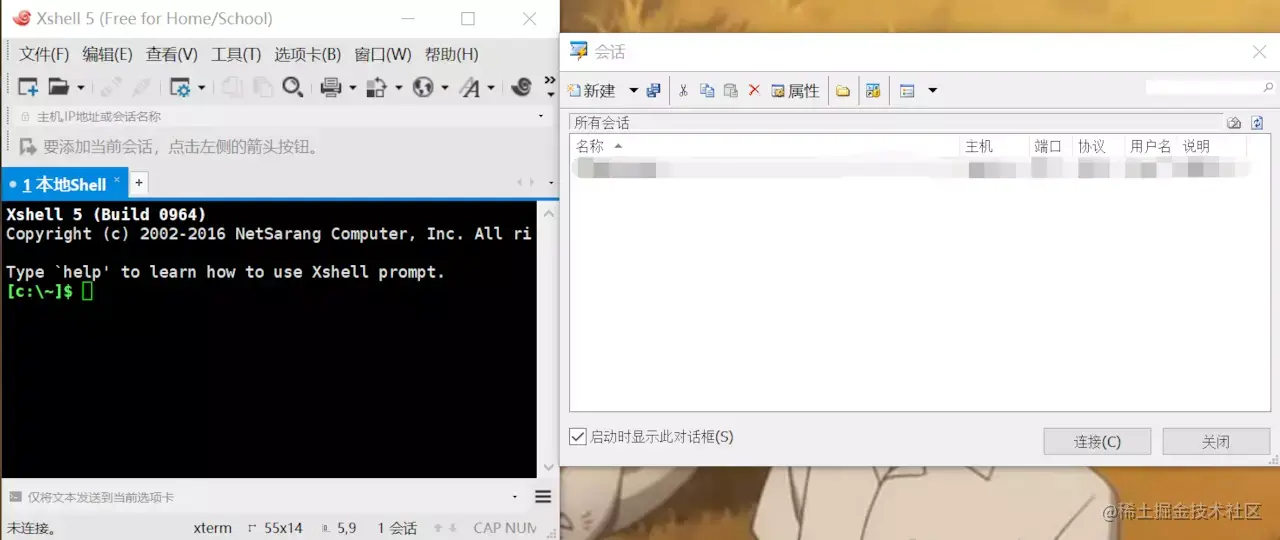
Task: Select the '1 本地Shell' tab
Action: click(x=64, y=184)
